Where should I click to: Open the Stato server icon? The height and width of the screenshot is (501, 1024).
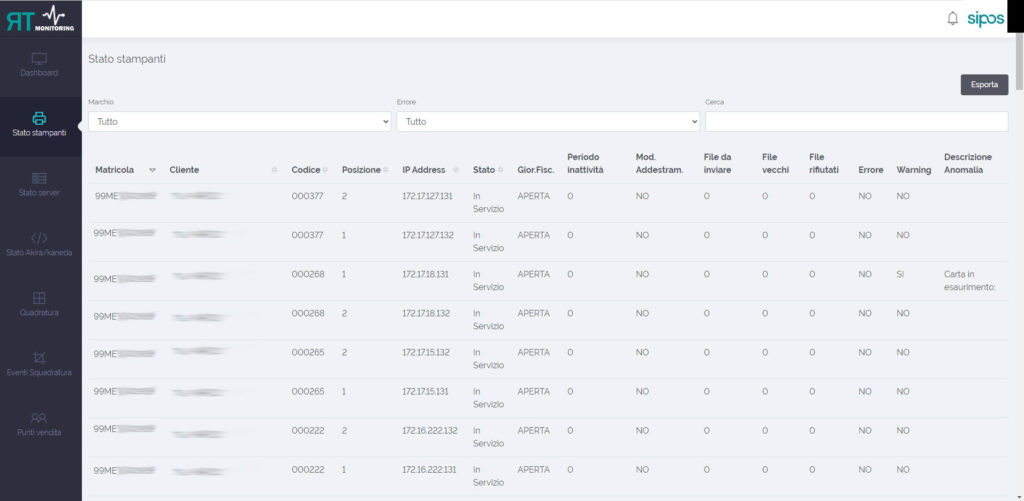pyautogui.click(x=39, y=178)
